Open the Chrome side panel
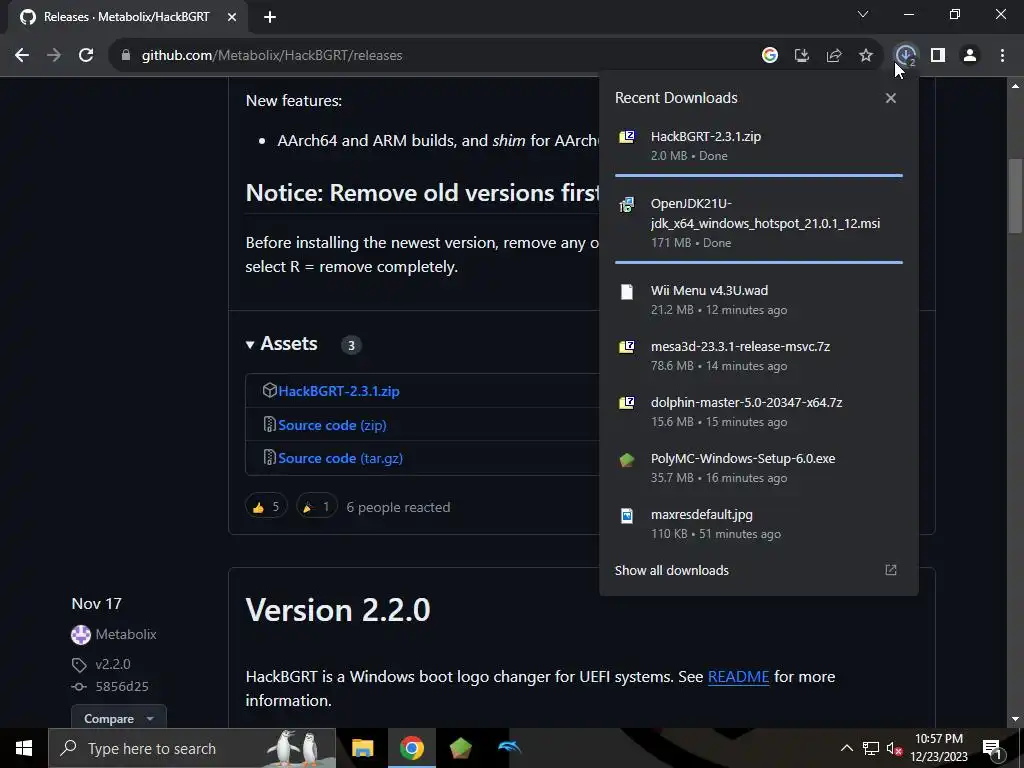The image size is (1024, 768). point(938,56)
